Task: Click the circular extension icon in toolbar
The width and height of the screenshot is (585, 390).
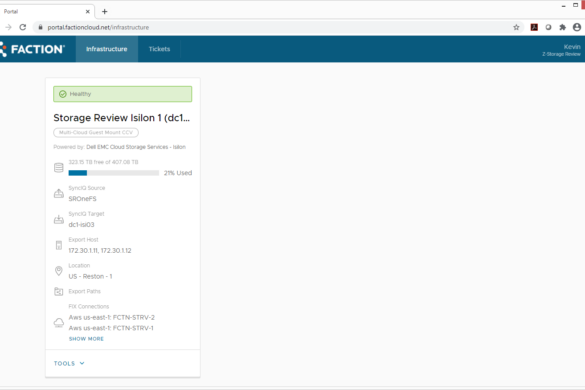Action: 548,27
